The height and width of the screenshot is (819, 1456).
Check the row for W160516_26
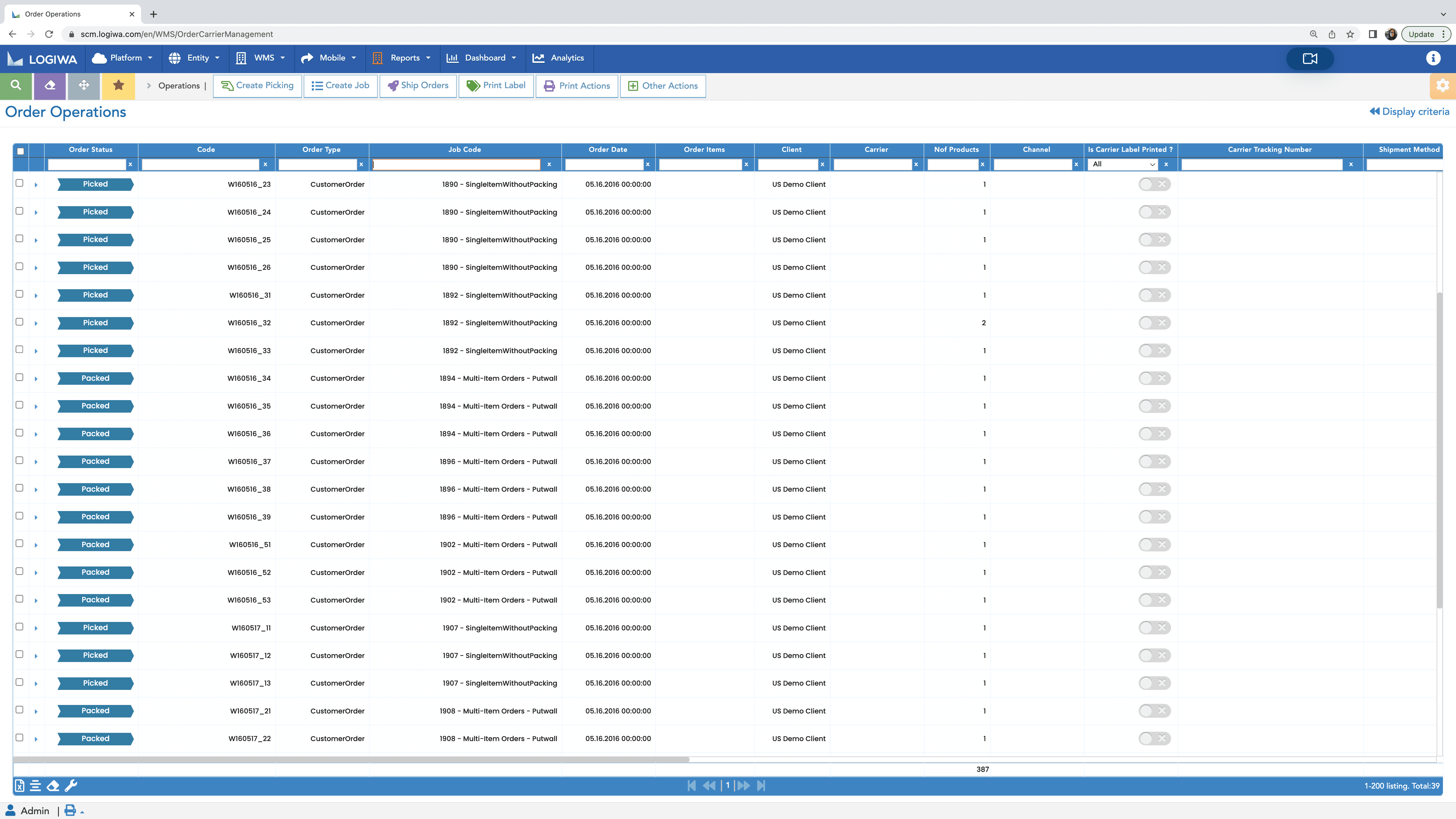tap(19, 266)
